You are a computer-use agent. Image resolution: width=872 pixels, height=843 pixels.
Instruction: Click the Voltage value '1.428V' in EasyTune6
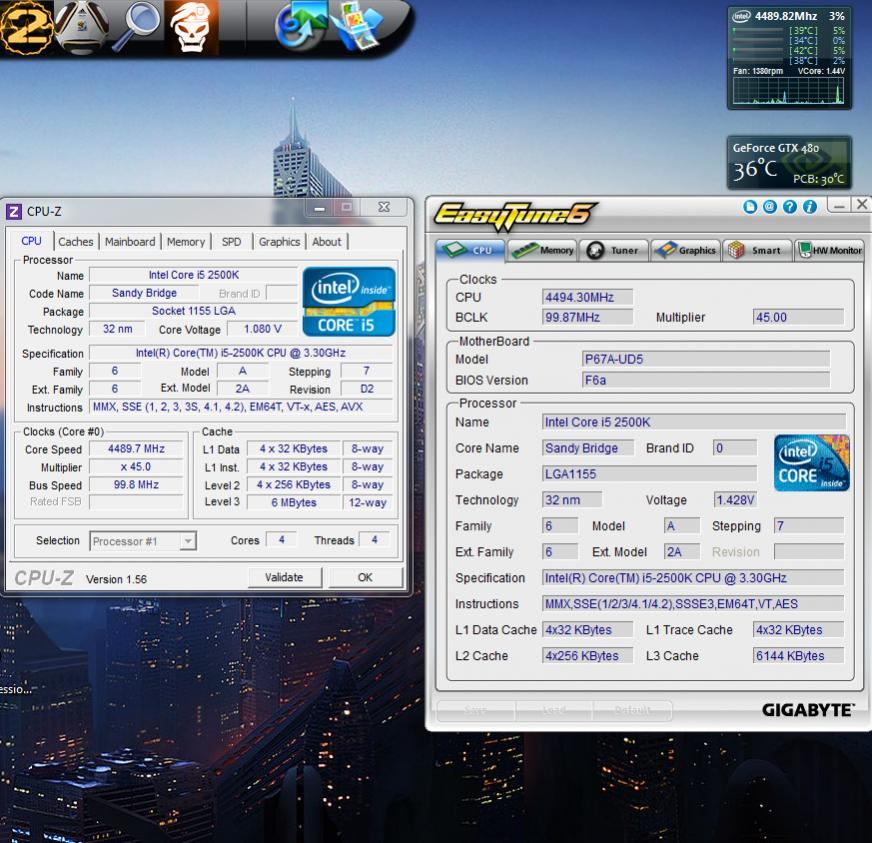pos(735,500)
